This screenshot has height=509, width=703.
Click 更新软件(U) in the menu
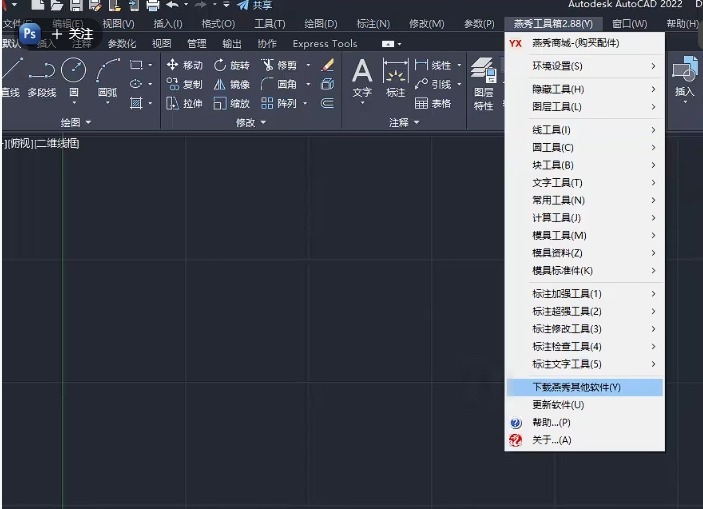point(558,405)
